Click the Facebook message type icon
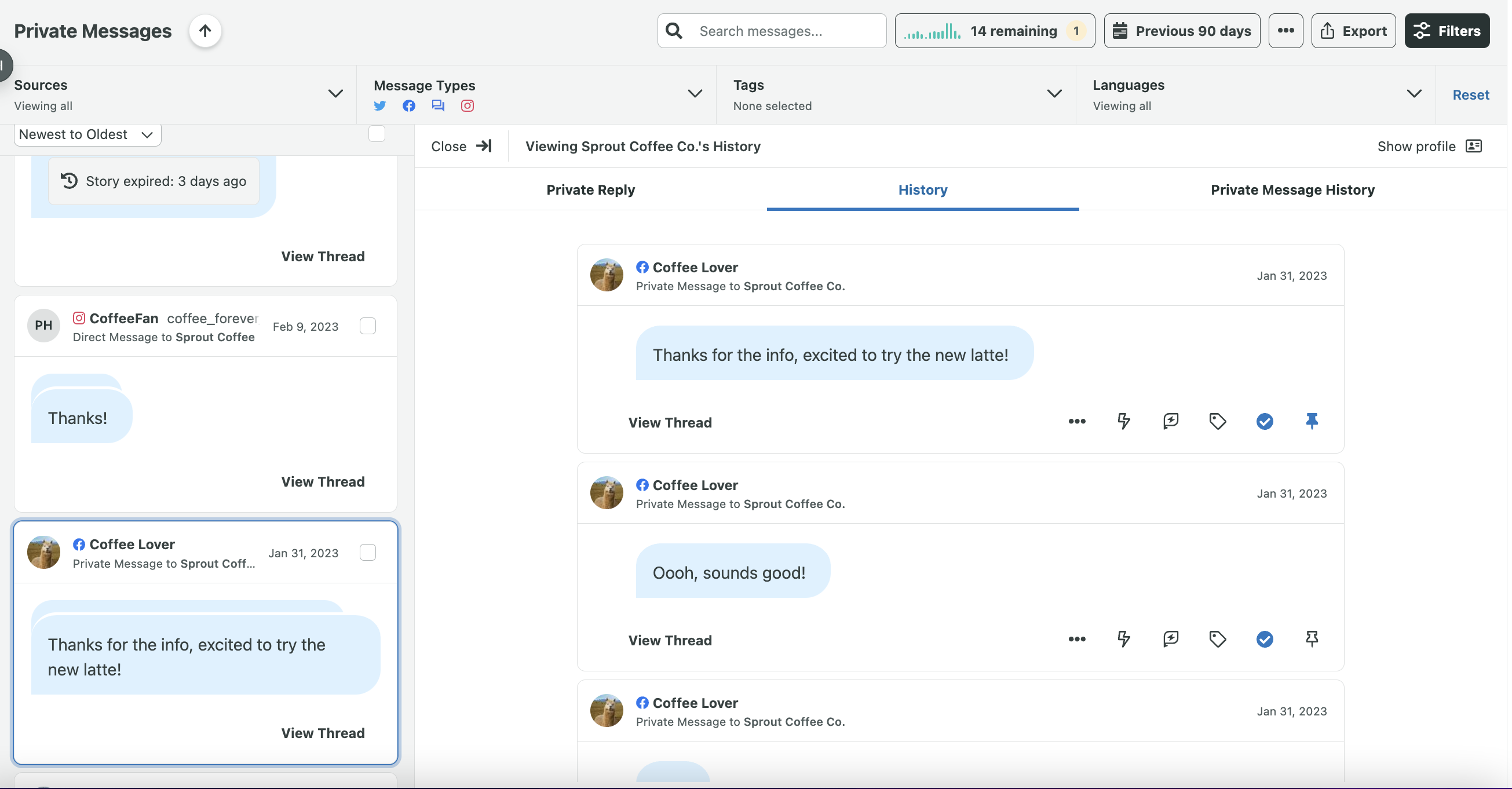The width and height of the screenshot is (1512, 789). [409, 105]
